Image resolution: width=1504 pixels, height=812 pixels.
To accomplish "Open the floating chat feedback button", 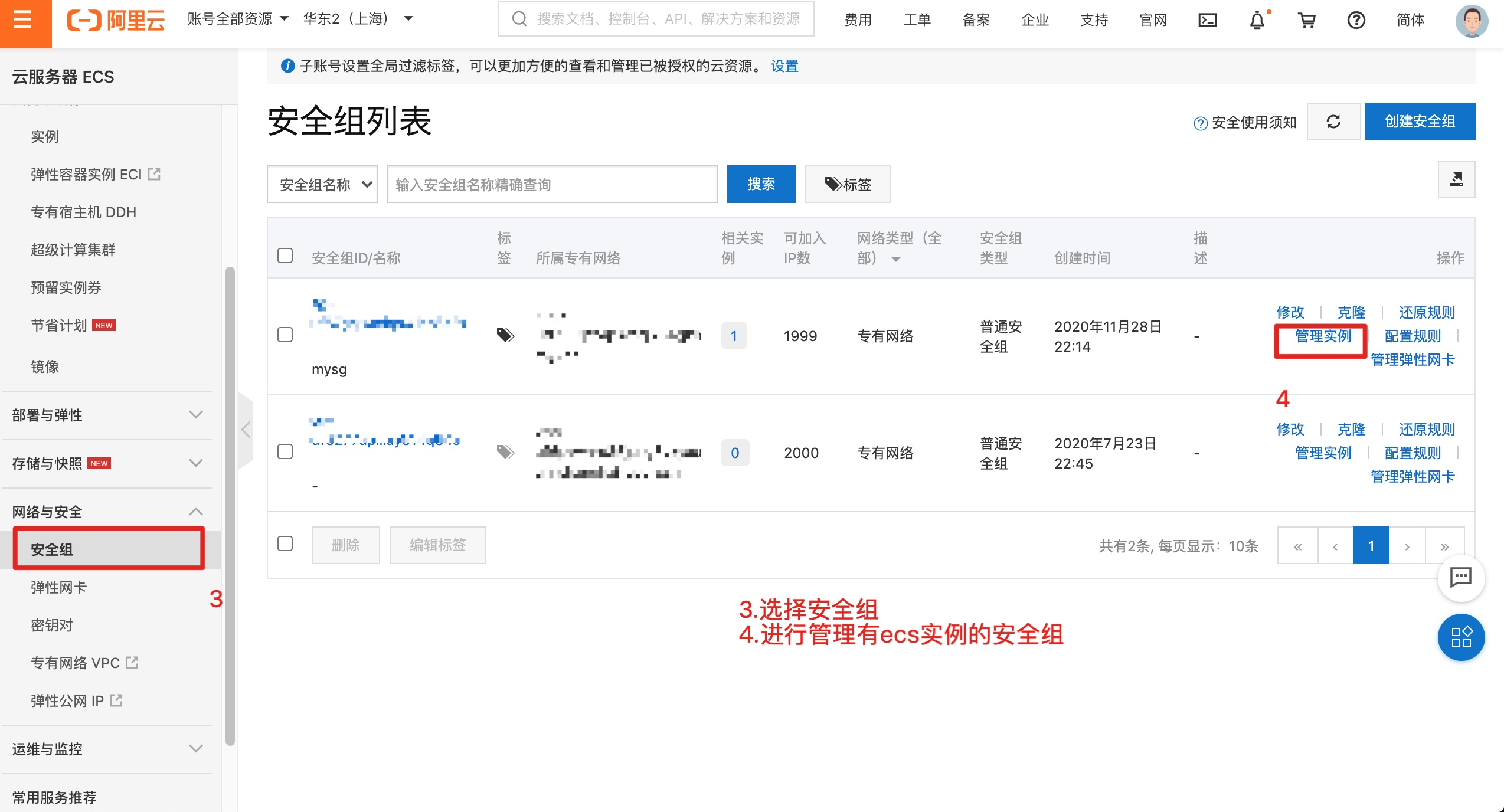I will (x=1461, y=577).
